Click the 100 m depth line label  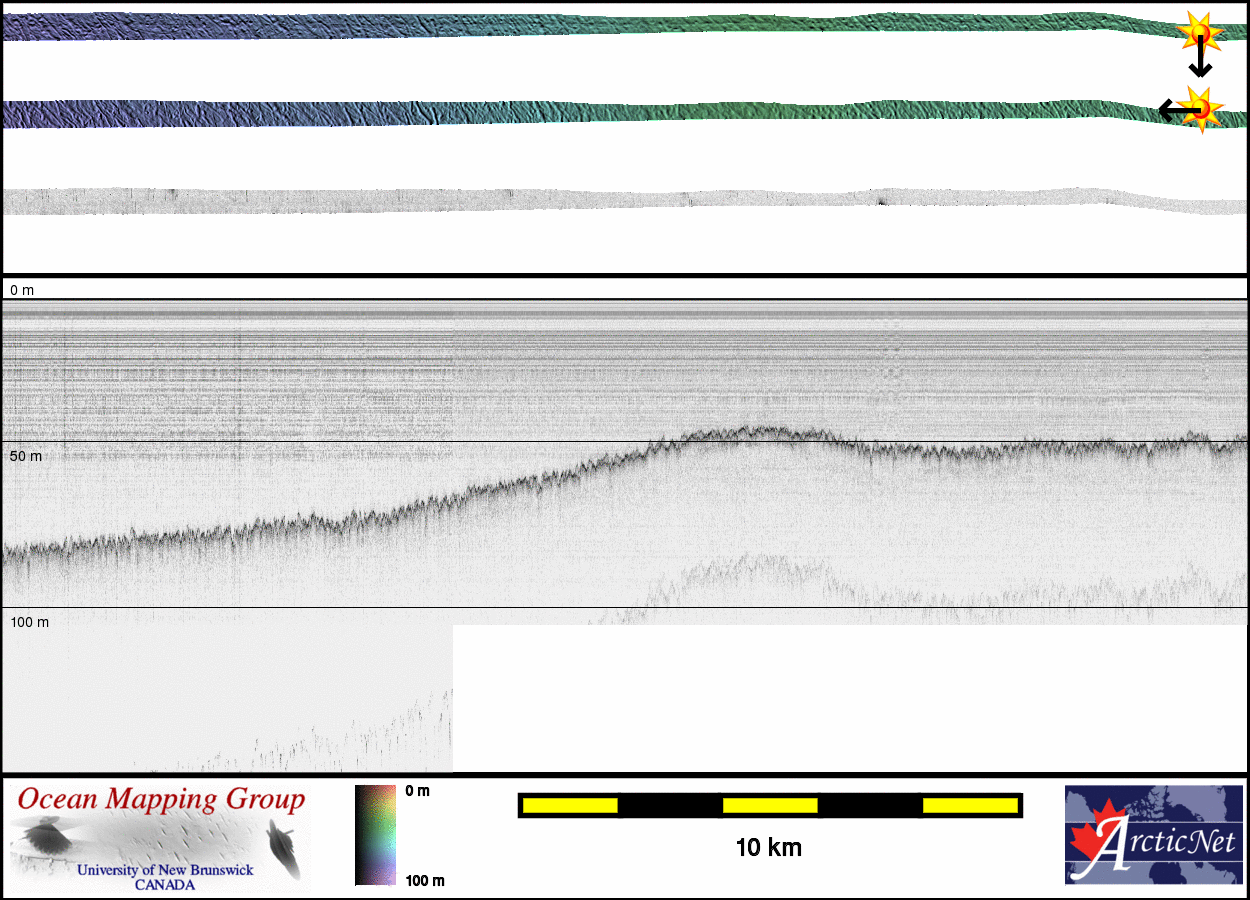(x=29, y=622)
